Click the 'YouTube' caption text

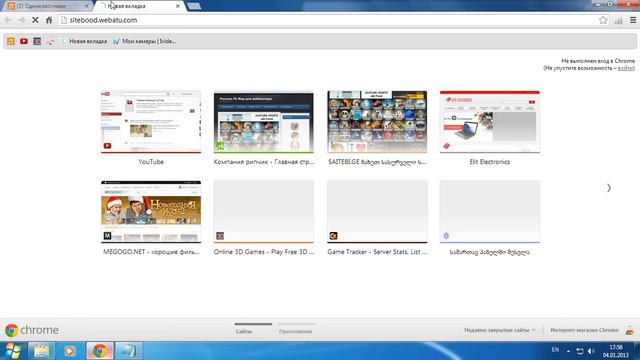(151, 162)
